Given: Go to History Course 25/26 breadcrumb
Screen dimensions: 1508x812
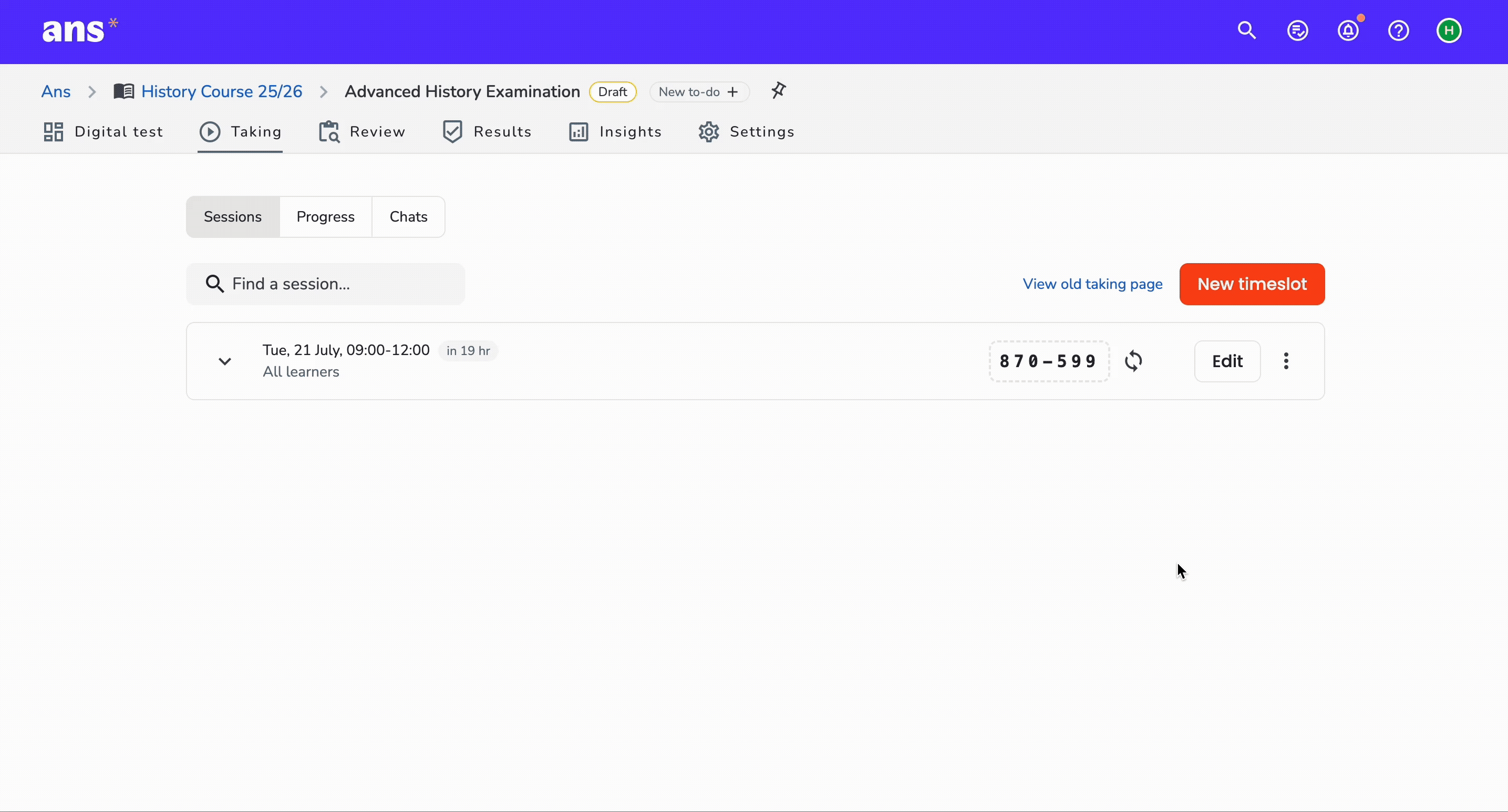Looking at the screenshot, I should [222, 91].
